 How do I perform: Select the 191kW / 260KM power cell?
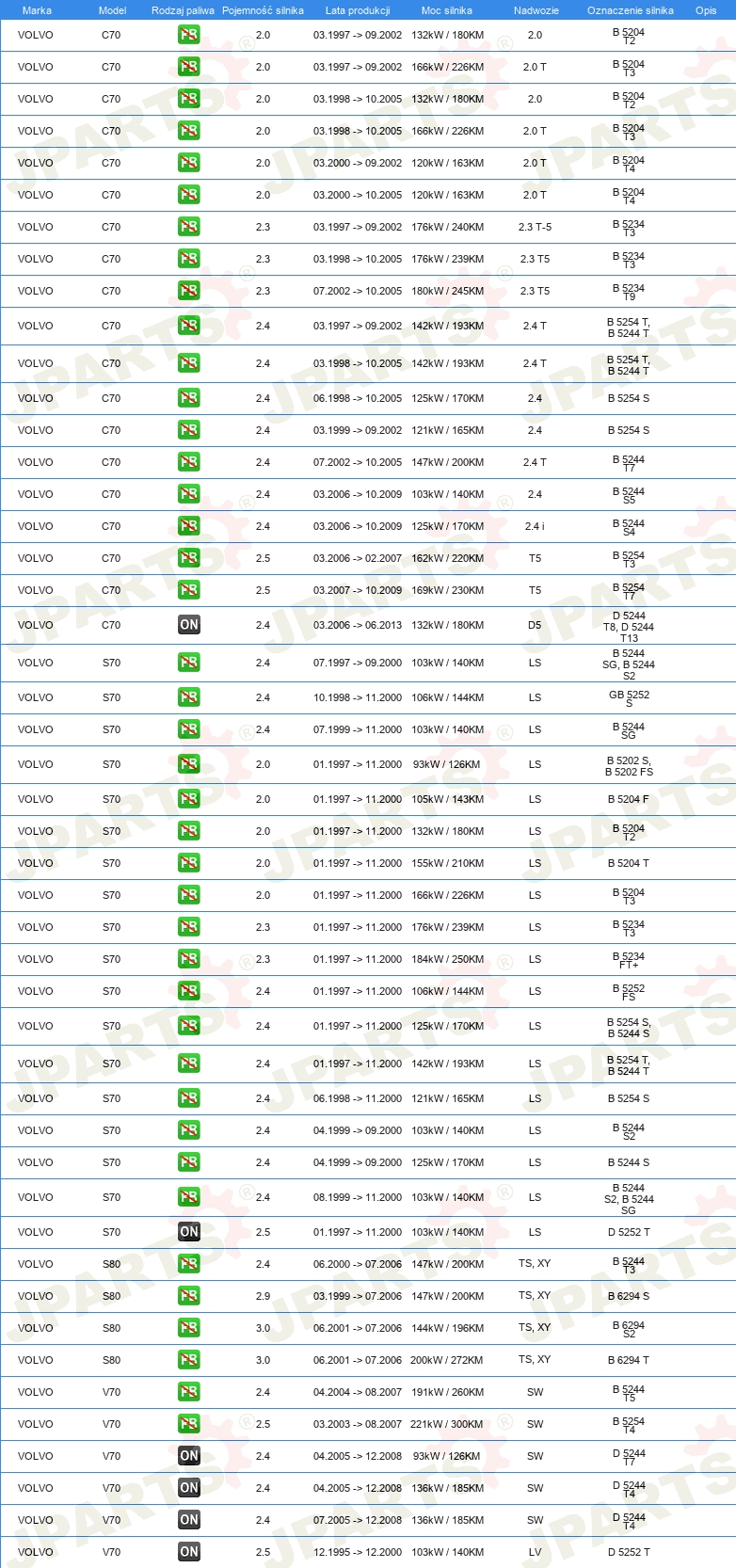[448, 1392]
